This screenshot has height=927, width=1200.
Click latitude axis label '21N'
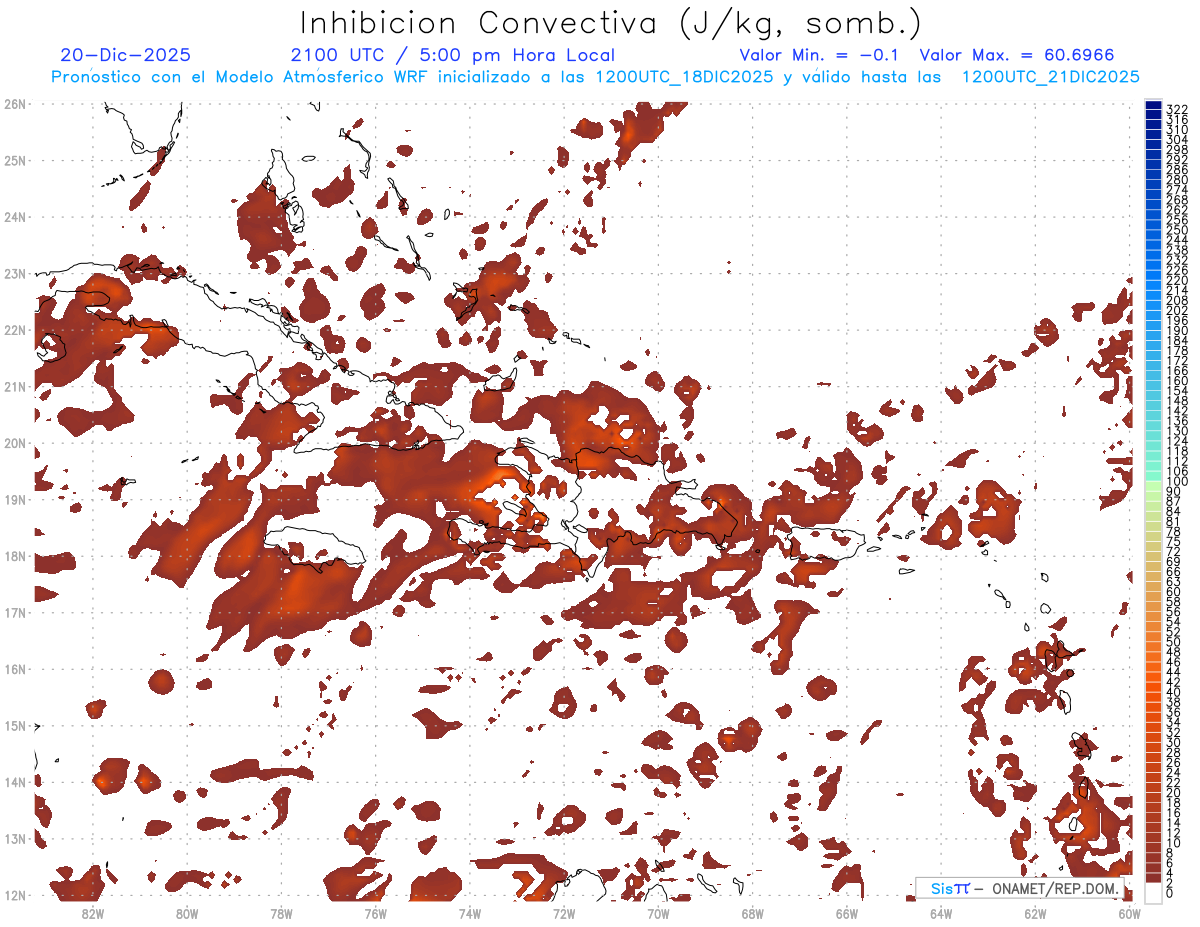click(x=15, y=386)
